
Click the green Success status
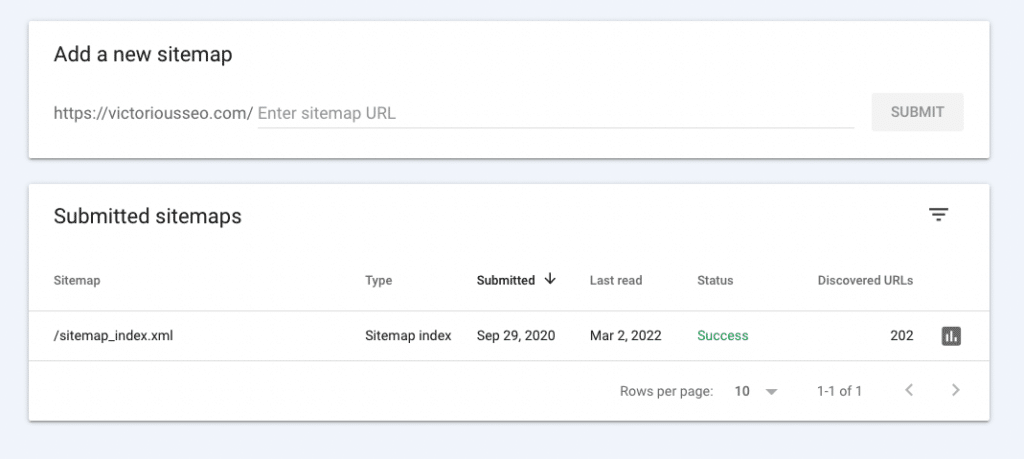722,336
